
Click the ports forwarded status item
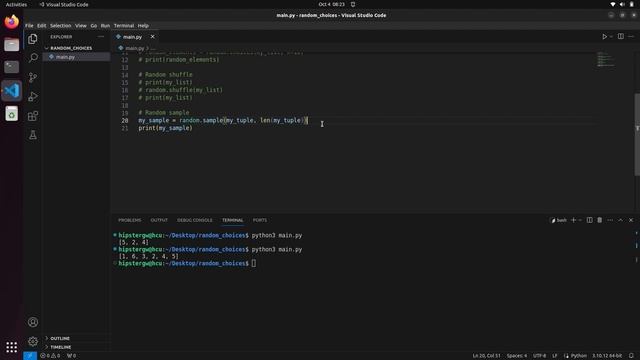[71, 356]
